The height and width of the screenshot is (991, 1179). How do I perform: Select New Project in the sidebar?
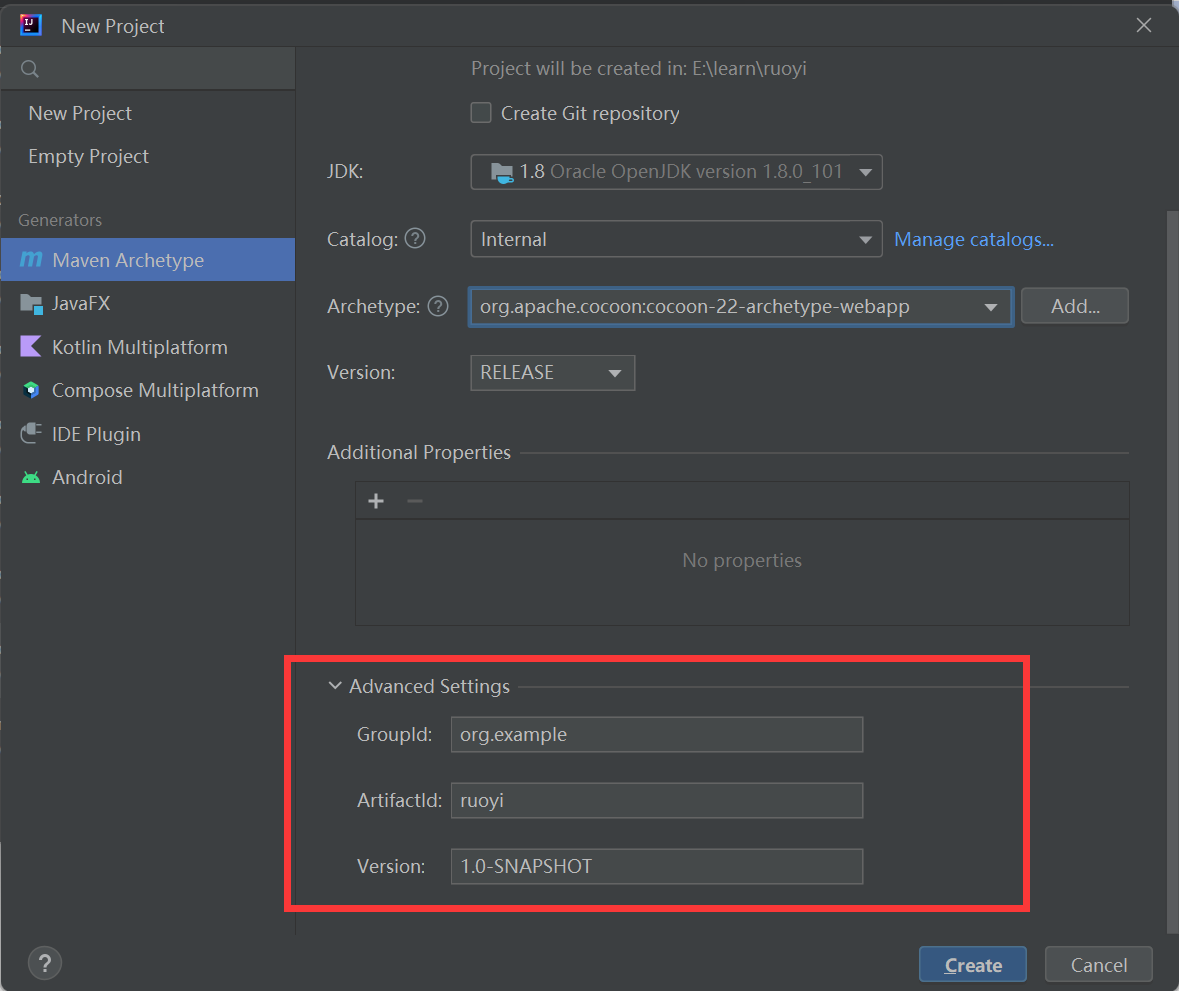click(x=80, y=113)
